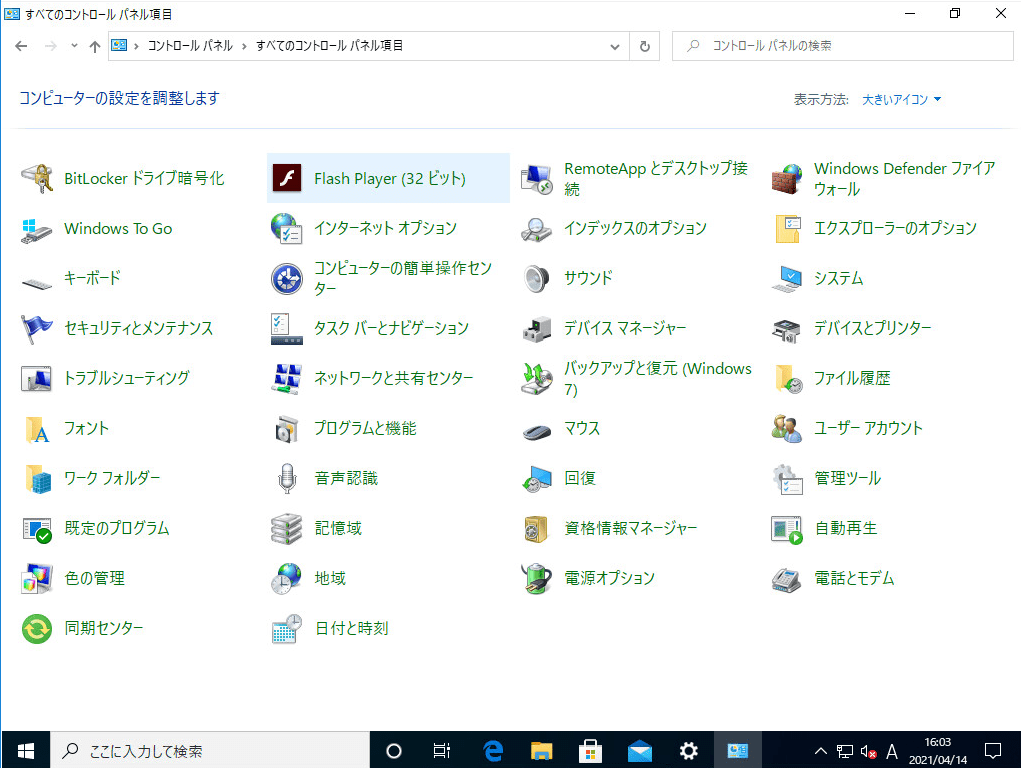This screenshot has width=1021, height=768.
Task: Open プログラムと機能 icon
Action: click(x=287, y=429)
